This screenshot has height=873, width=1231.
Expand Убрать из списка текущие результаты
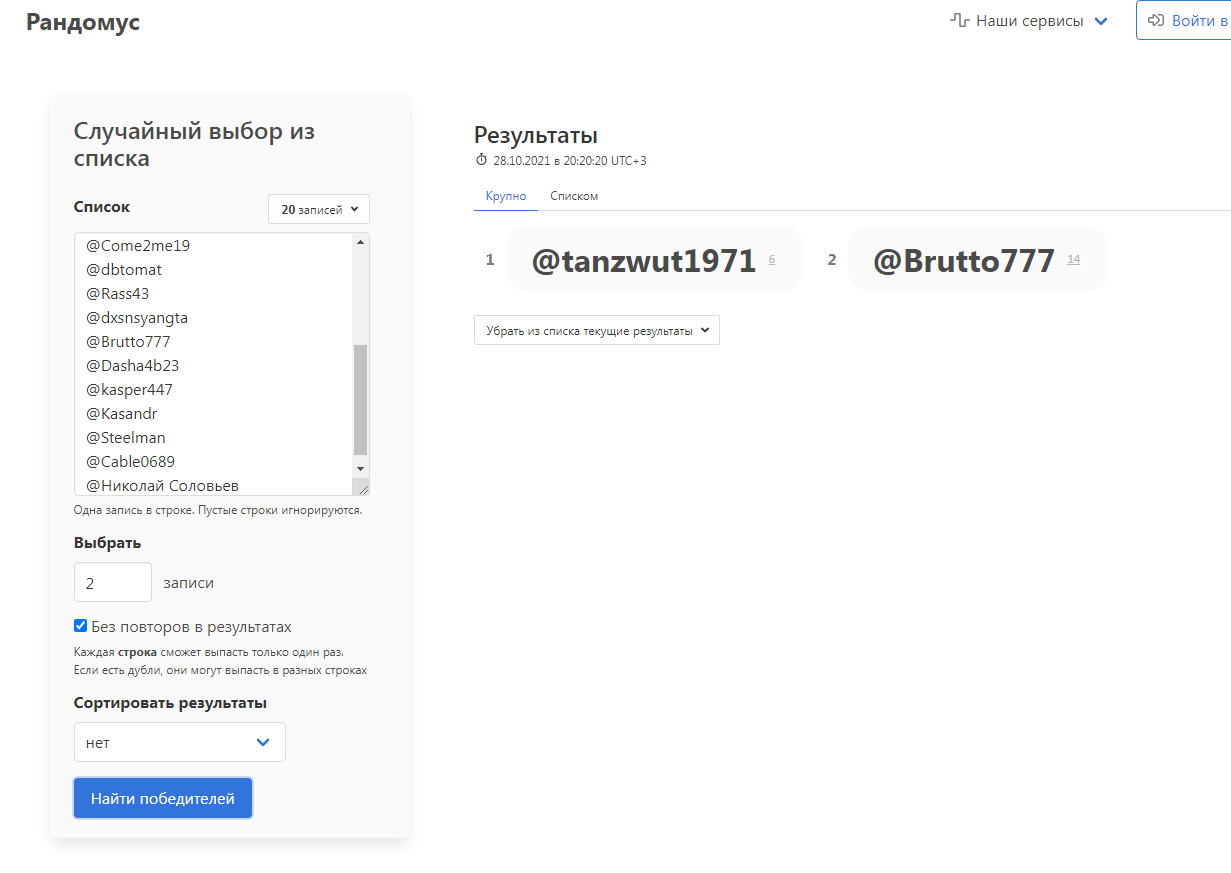coord(597,331)
